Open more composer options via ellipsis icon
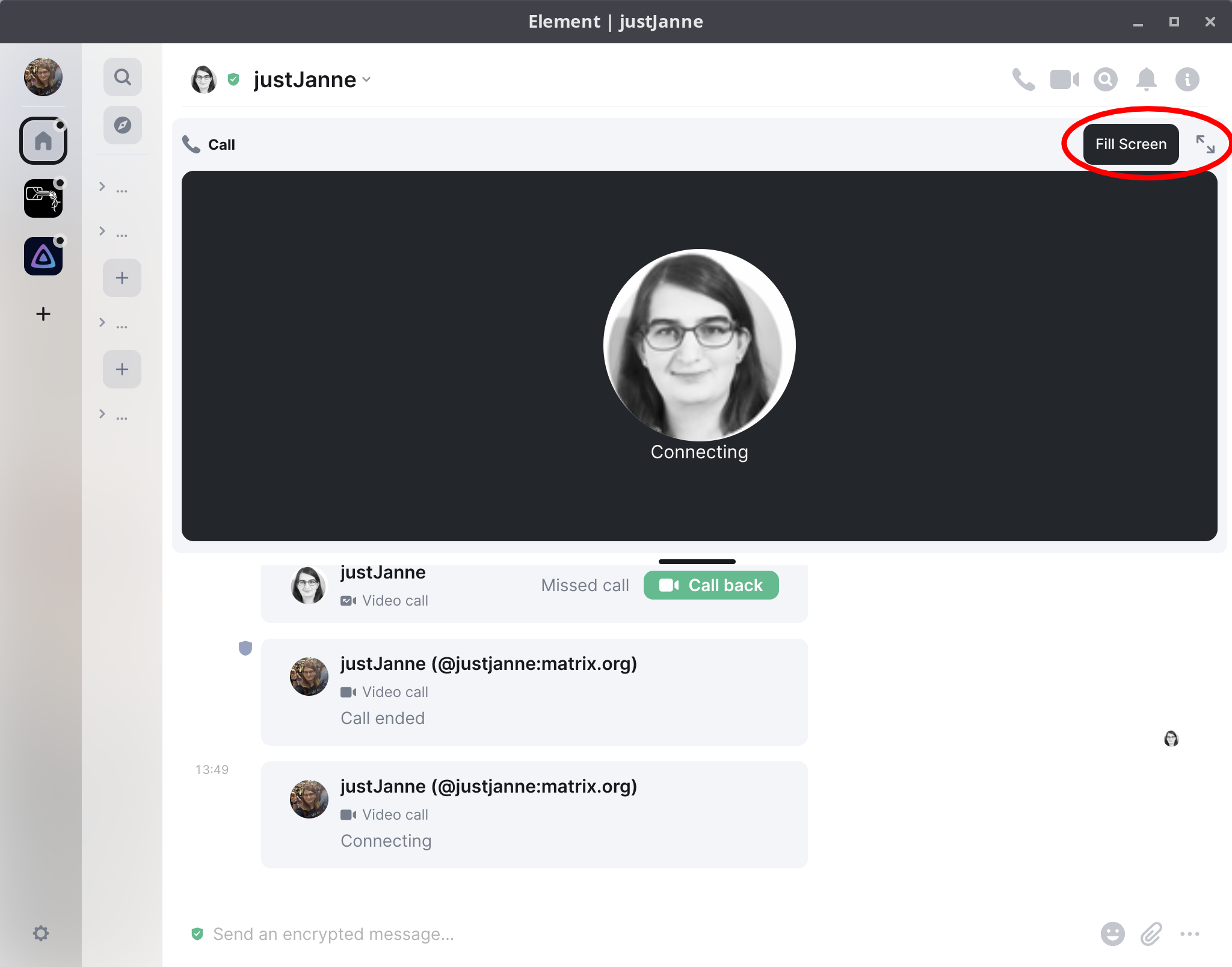The image size is (1232, 967). [x=1190, y=934]
